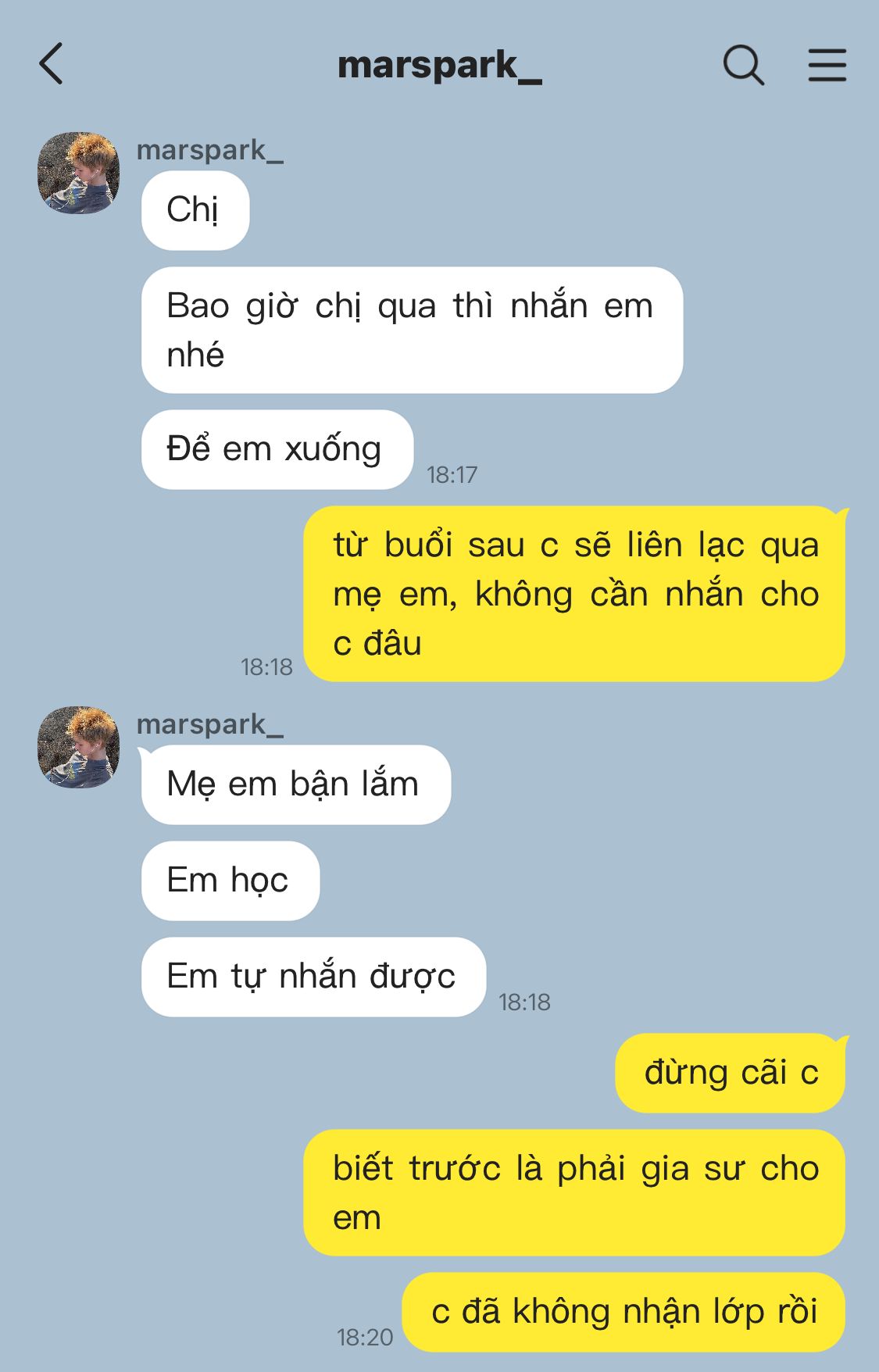The image size is (879, 1372).
Task: Tap the marspark_ chat title
Action: click(439, 66)
